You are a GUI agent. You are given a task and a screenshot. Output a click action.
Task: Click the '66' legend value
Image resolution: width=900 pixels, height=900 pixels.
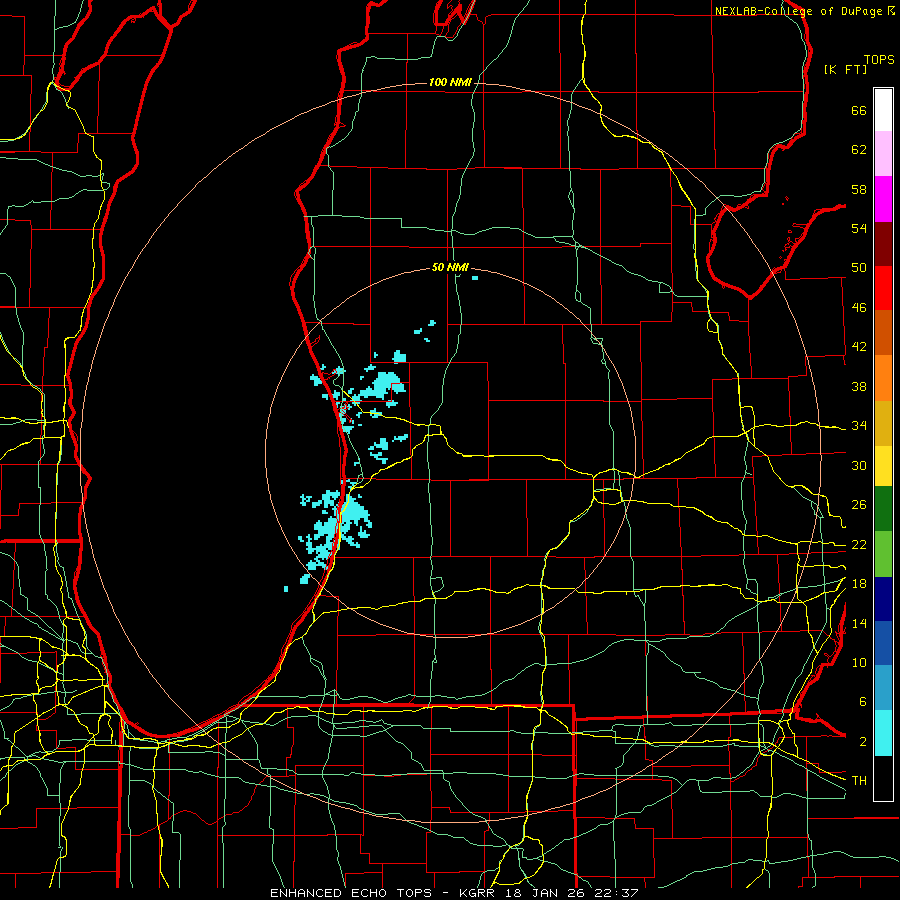[x=859, y=111]
